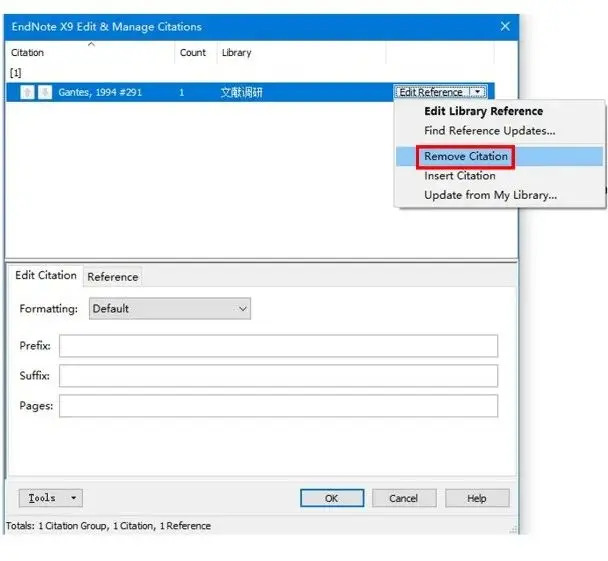Choose Edit Library Reference menu entry
Screen dimensions: 608x561
(484, 111)
